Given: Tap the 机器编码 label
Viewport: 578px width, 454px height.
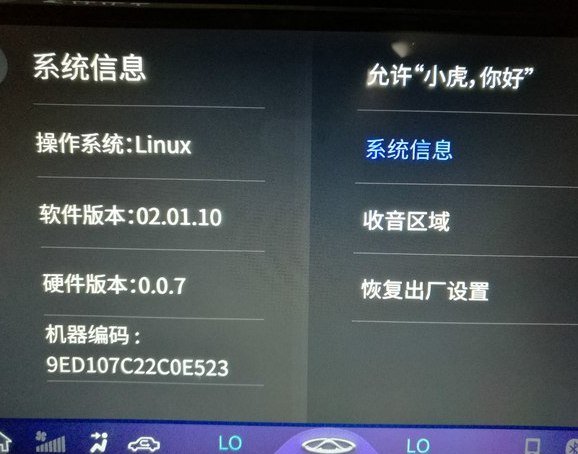Looking at the screenshot, I should pos(93,335).
